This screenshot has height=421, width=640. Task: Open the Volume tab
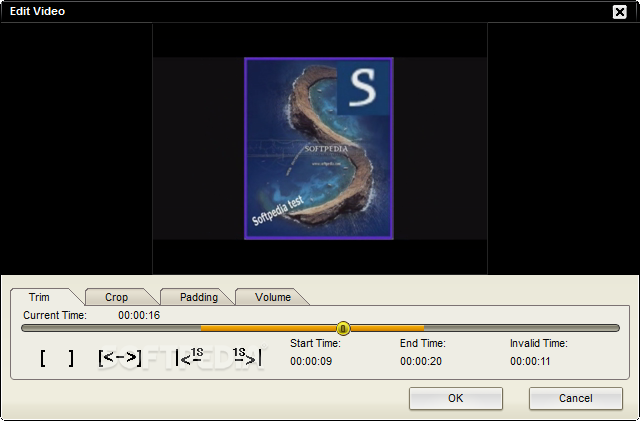tap(273, 297)
